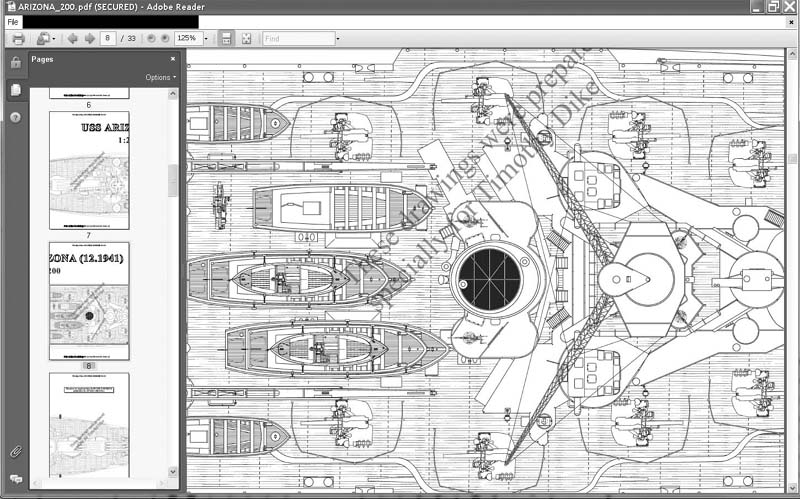Click the help question mark sidebar icon
800x499 pixels.
tap(16, 118)
